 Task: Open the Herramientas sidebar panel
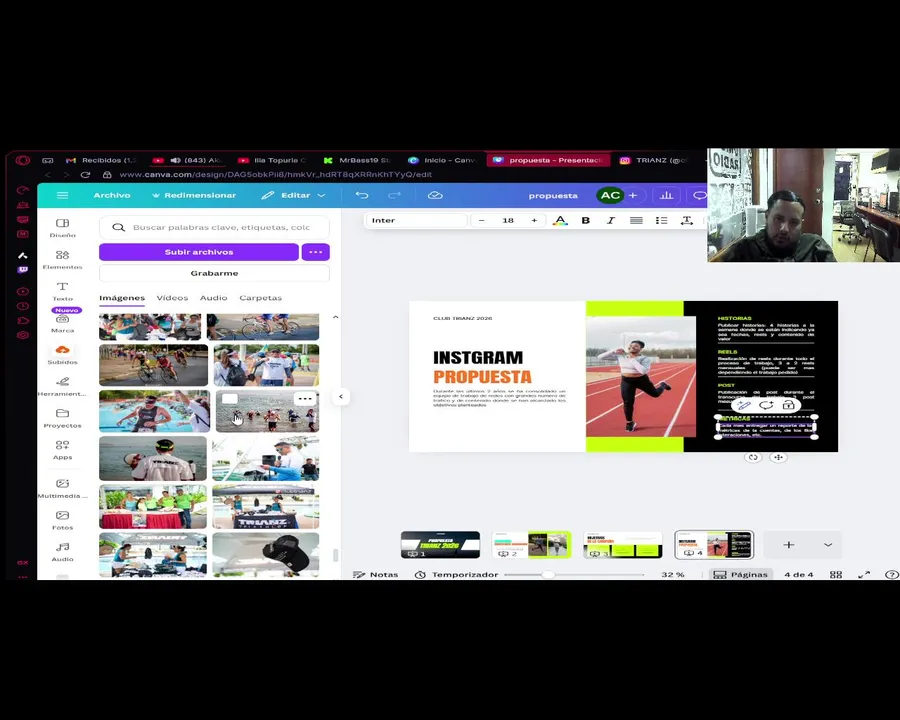tap(63, 386)
